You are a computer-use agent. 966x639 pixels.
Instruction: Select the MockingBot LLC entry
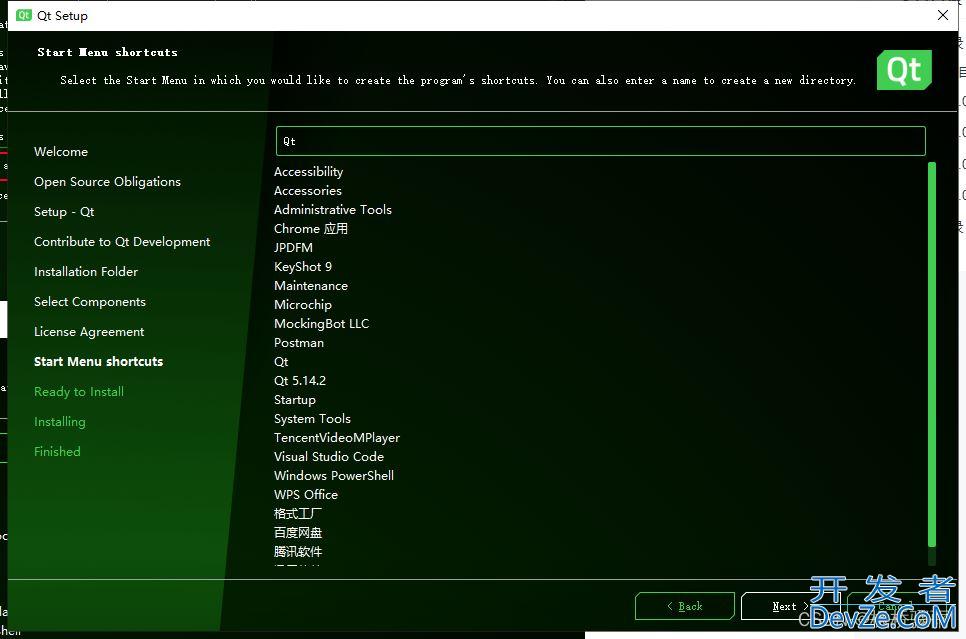(322, 324)
